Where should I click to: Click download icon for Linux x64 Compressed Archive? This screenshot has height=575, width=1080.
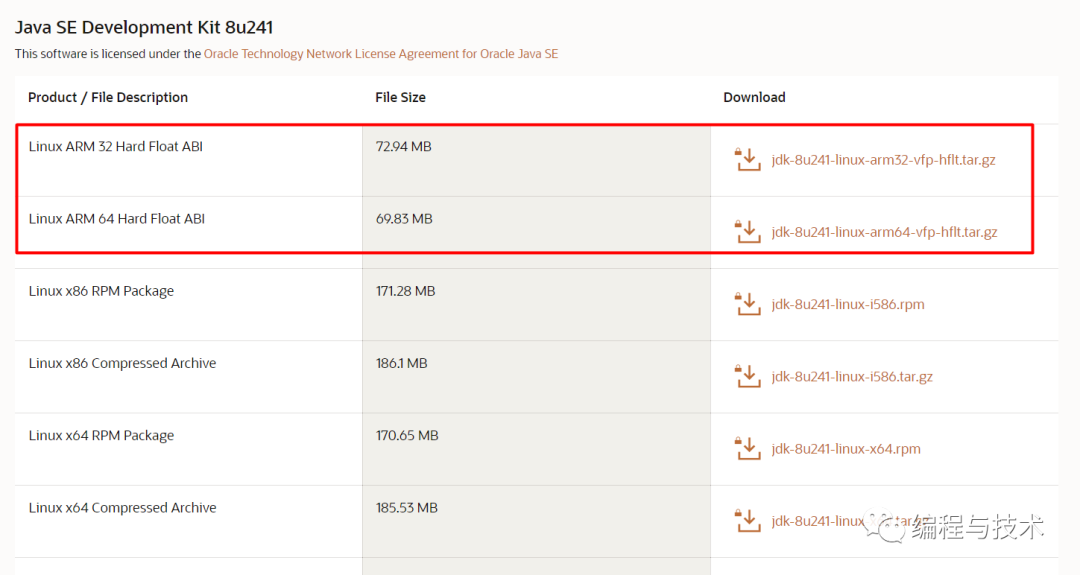tap(748, 521)
